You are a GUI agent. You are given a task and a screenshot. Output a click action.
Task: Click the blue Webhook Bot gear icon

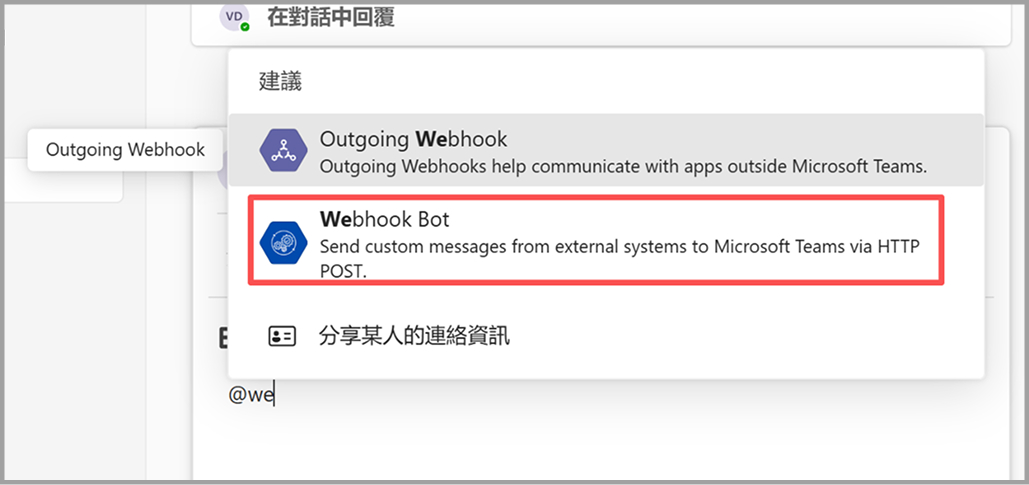point(283,241)
